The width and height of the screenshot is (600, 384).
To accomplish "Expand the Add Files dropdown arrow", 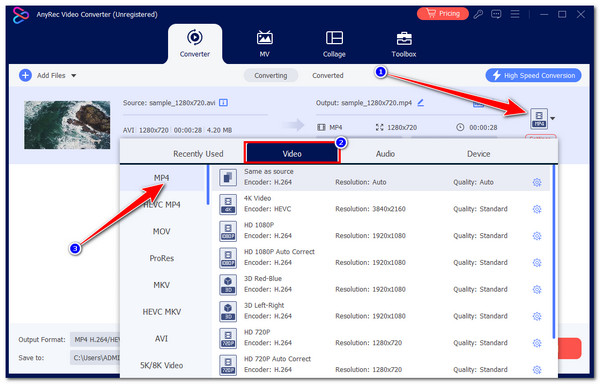I will click(x=73, y=76).
